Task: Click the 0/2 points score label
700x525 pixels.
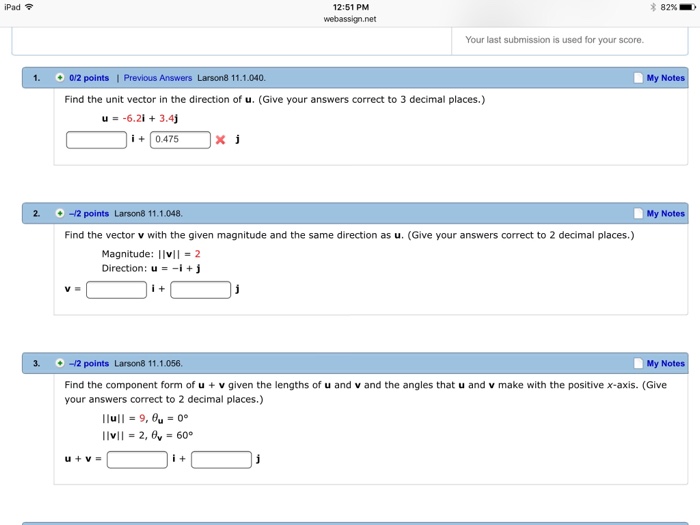Action: (x=89, y=78)
